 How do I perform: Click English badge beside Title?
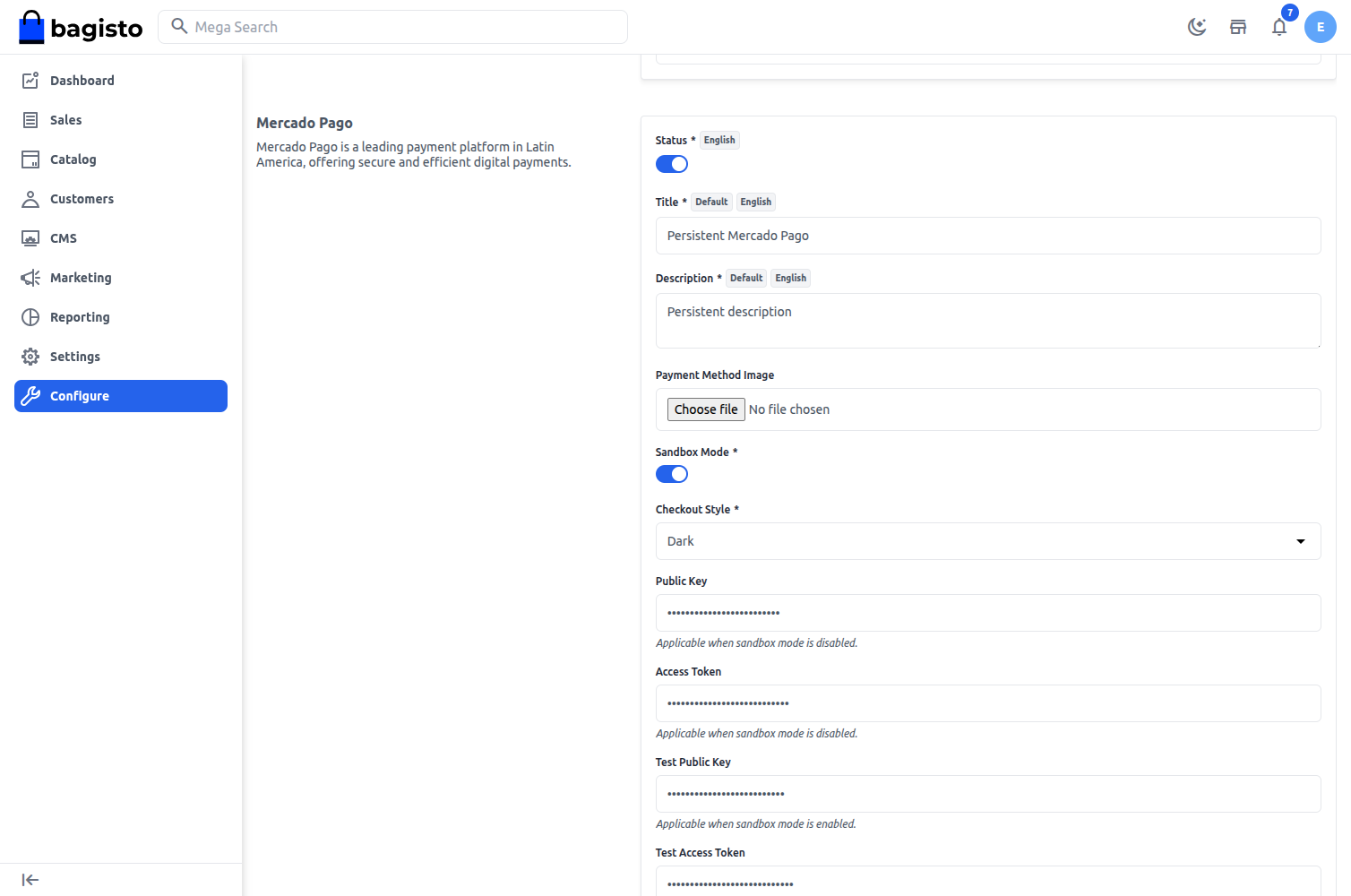click(x=756, y=202)
